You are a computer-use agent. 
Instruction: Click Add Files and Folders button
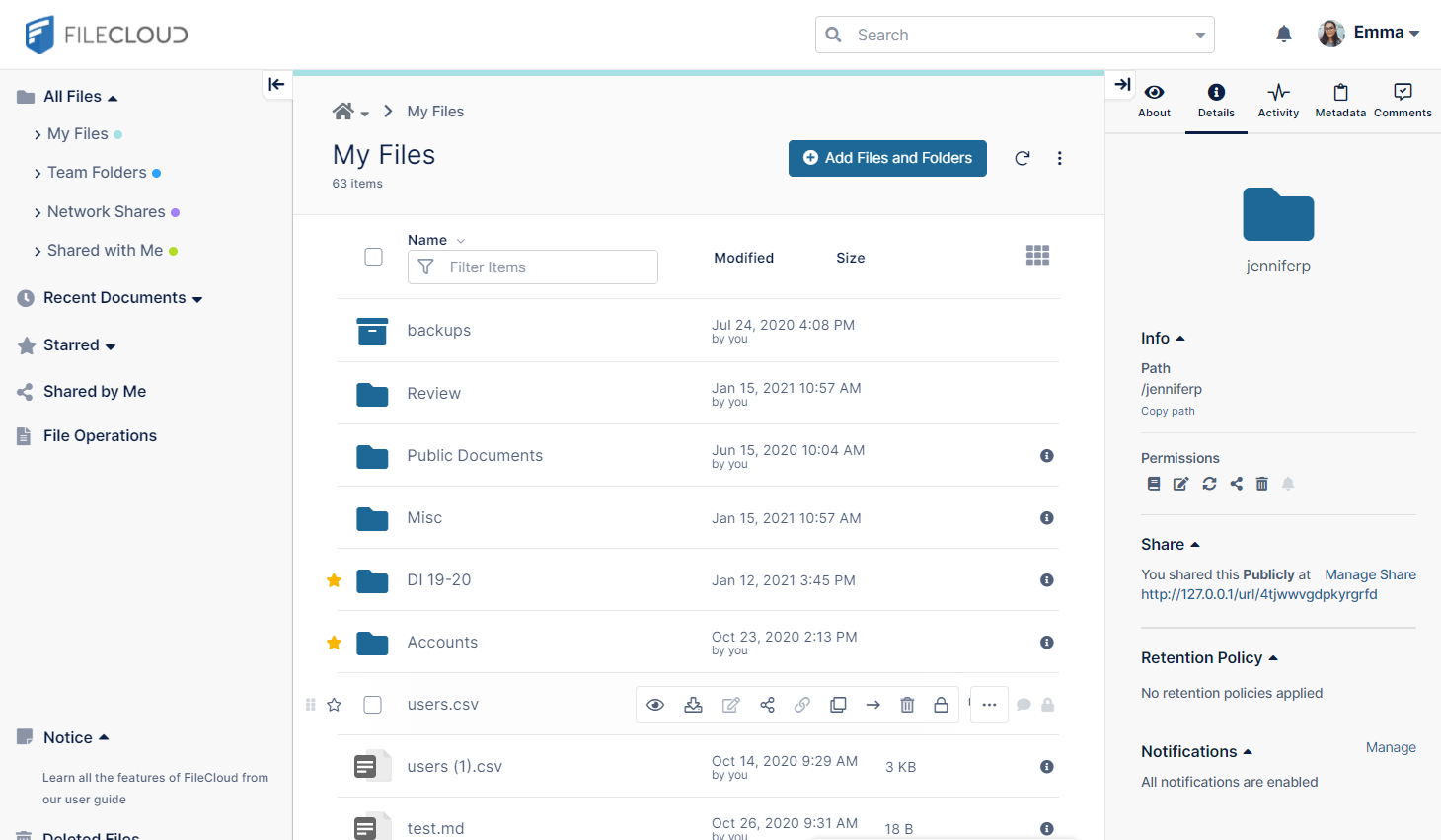(x=887, y=158)
